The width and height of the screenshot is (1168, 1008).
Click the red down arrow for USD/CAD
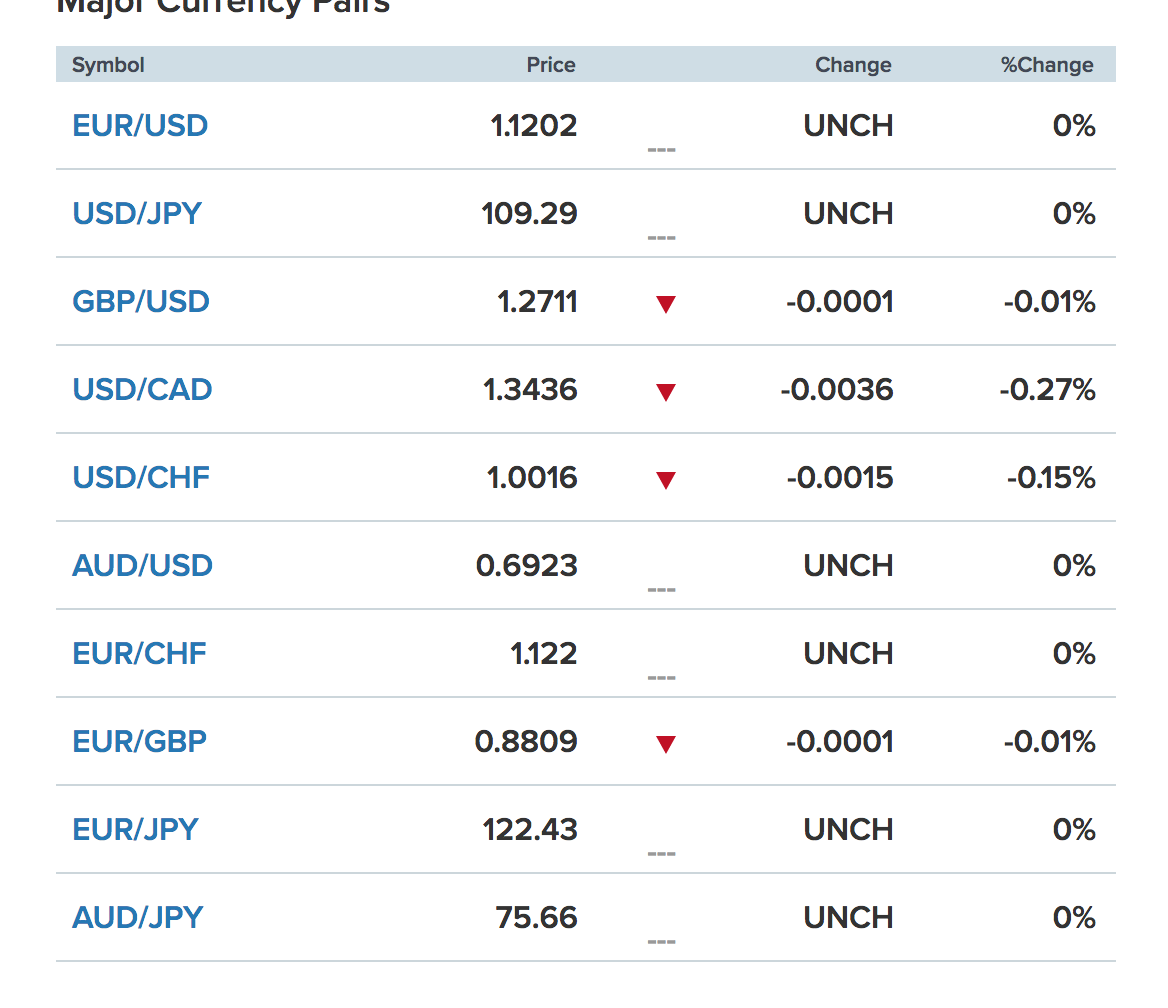tap(666, 392)
